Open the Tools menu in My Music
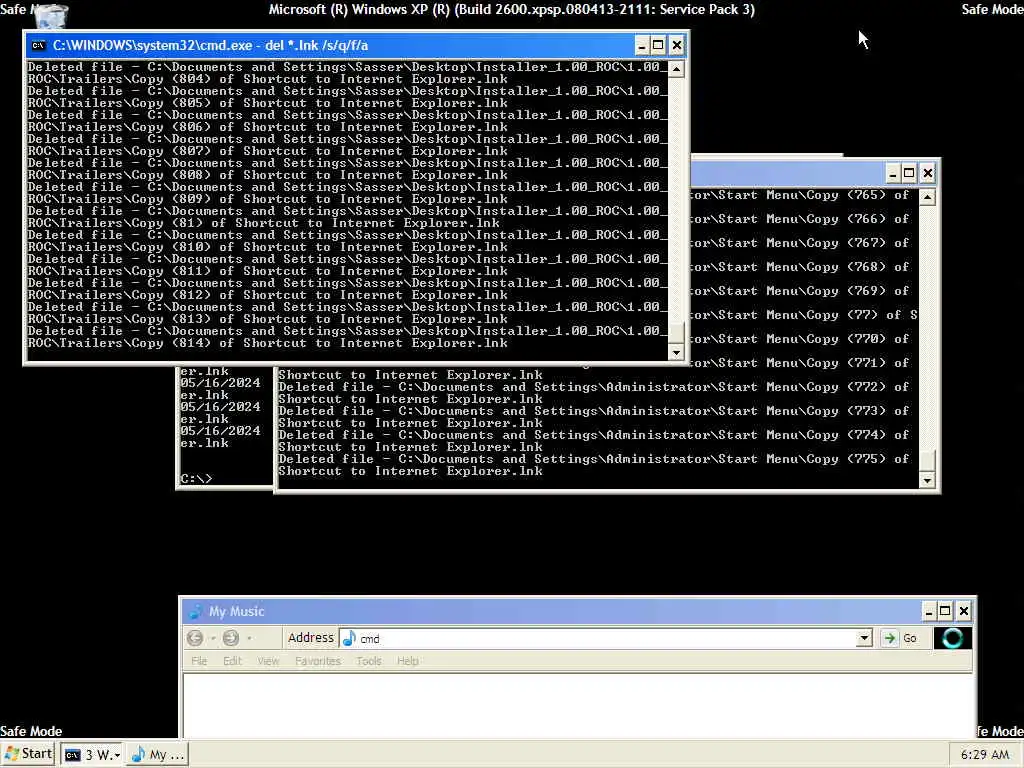This screenshot has width=1024, height=768. (x=369, y=661)
